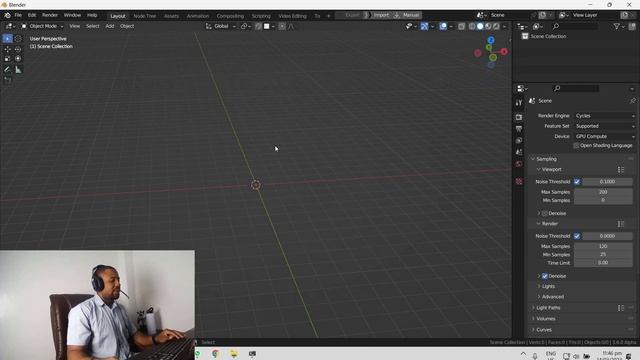Switch to the Scripting workspace tab

[x=261, y=16]
